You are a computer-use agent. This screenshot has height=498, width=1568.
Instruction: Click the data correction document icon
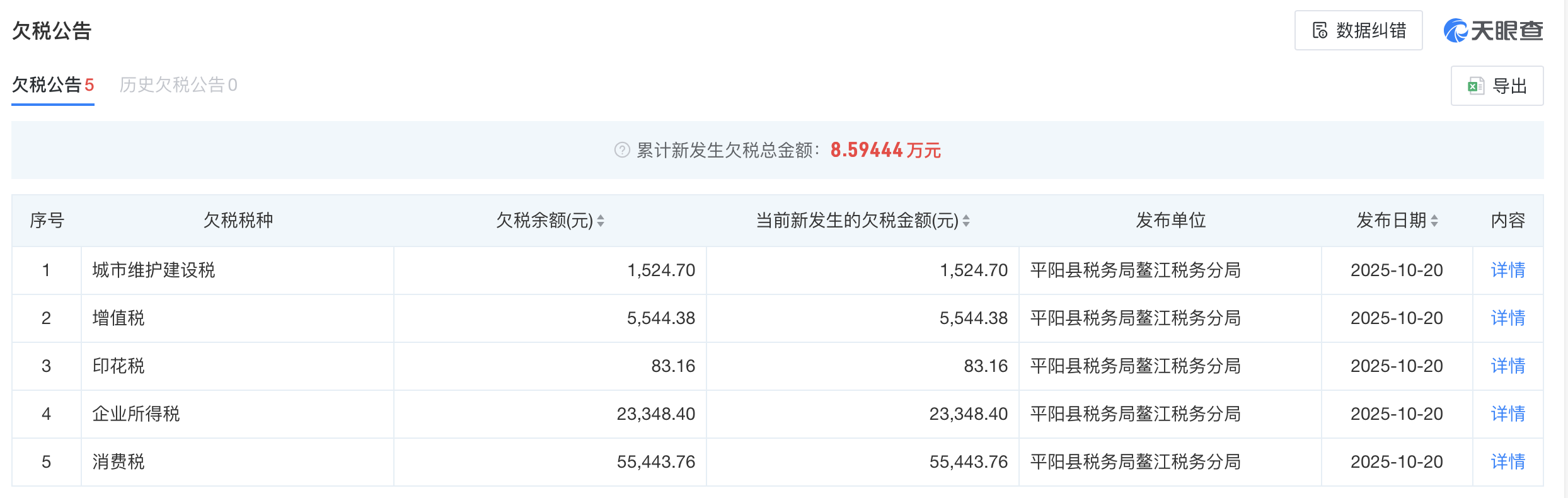click(1320, 30)
